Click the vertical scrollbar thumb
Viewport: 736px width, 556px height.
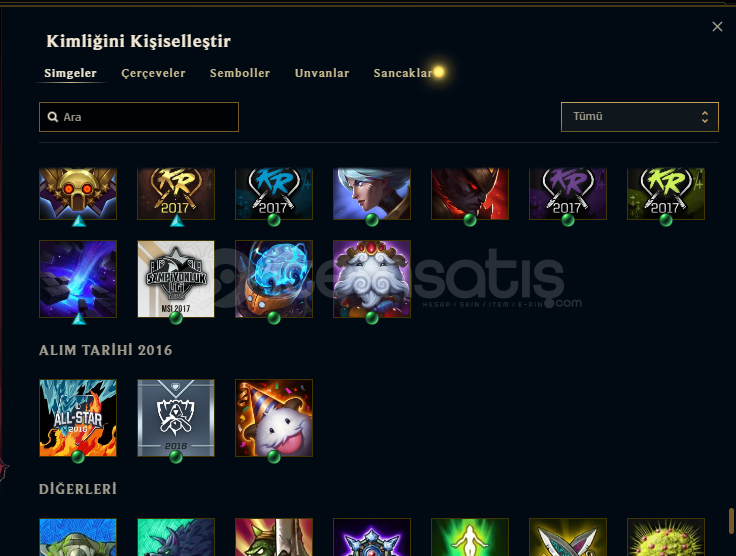[731, 521]
